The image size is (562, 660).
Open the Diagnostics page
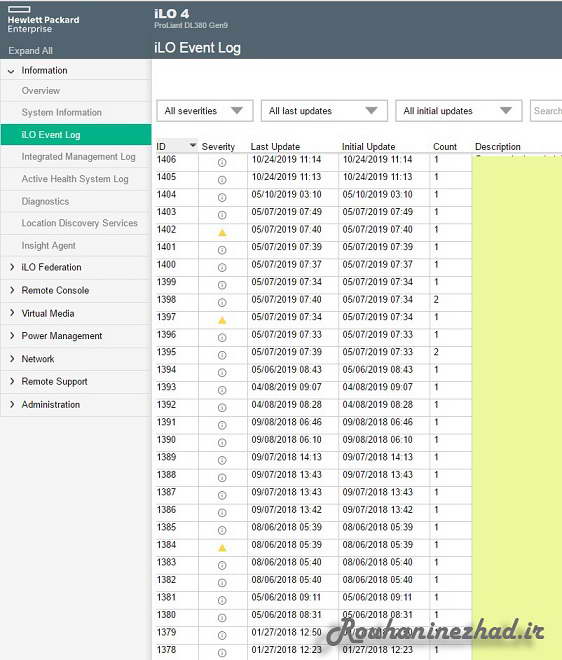(x=45, y=201)
